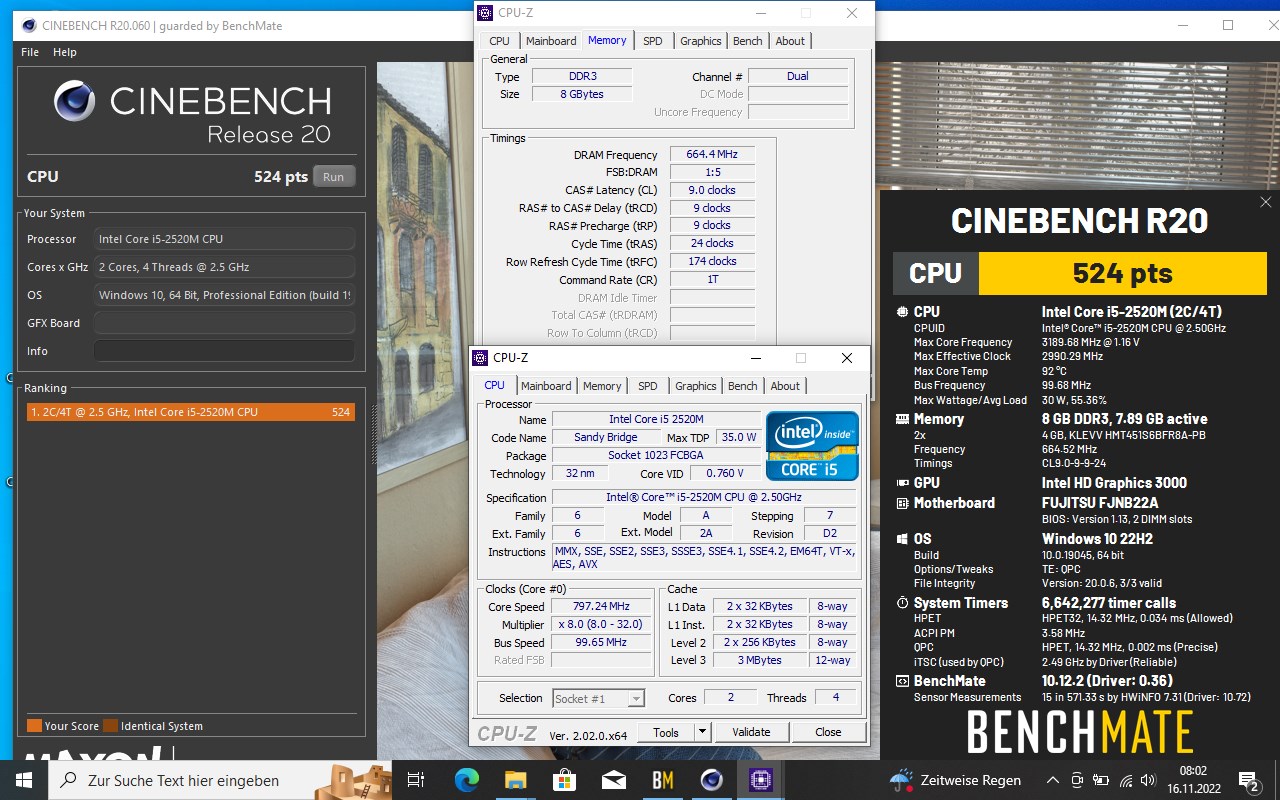Open About tab in back CPU-Z window
Image resolution: width=1280 pixels, height=800 pixels.
coord(790,41)
